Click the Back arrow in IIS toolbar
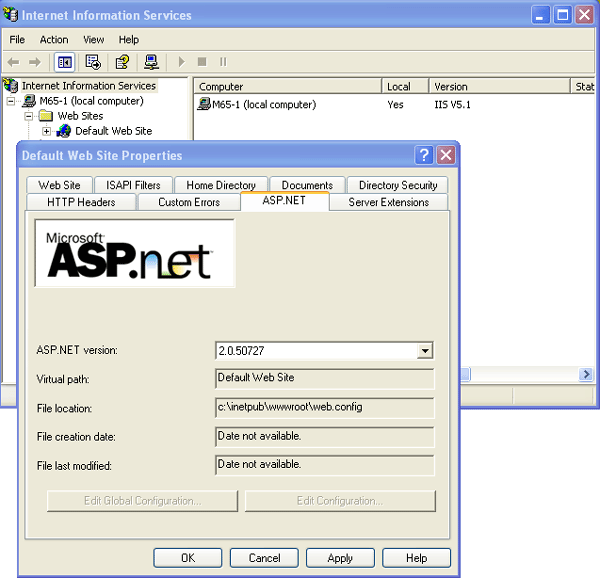 point(13,62)
